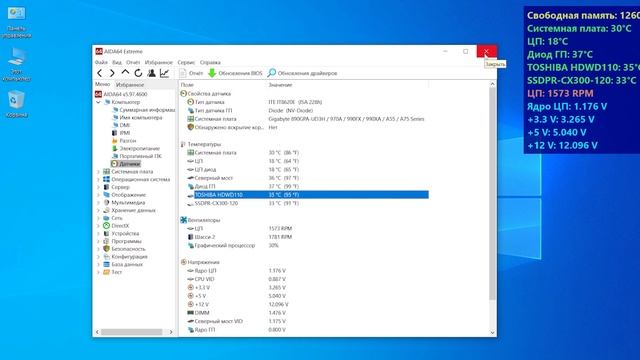Open the Файл menu

tap(101, 62)
